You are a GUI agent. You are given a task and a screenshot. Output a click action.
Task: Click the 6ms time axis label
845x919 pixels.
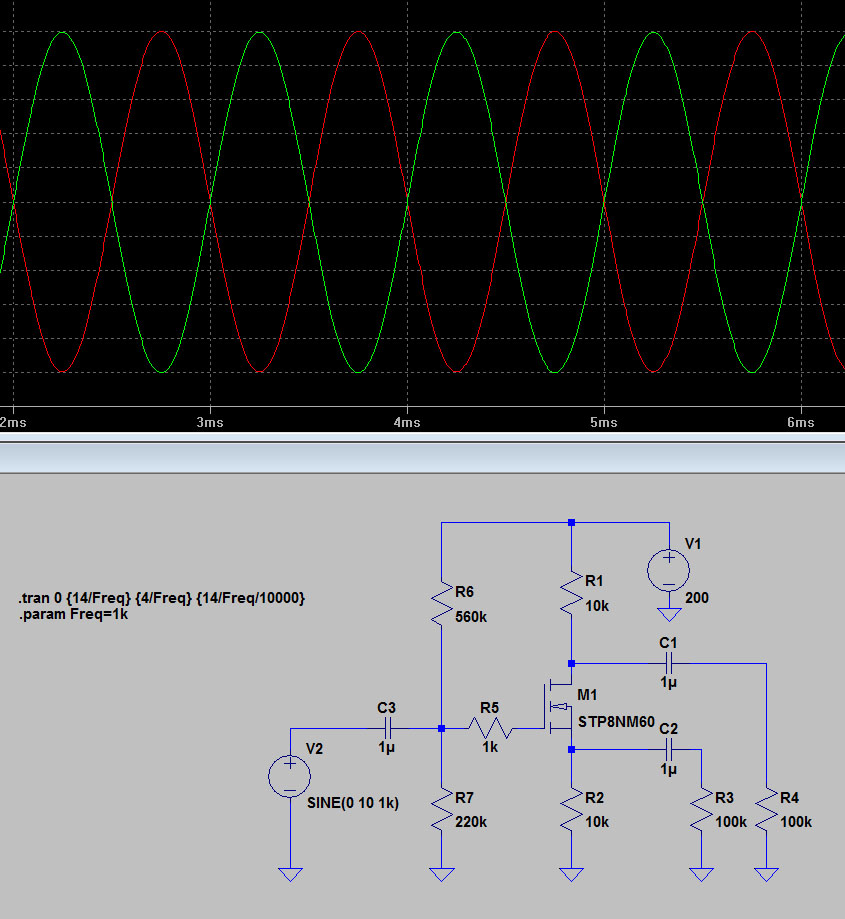(x=800, y=422)
